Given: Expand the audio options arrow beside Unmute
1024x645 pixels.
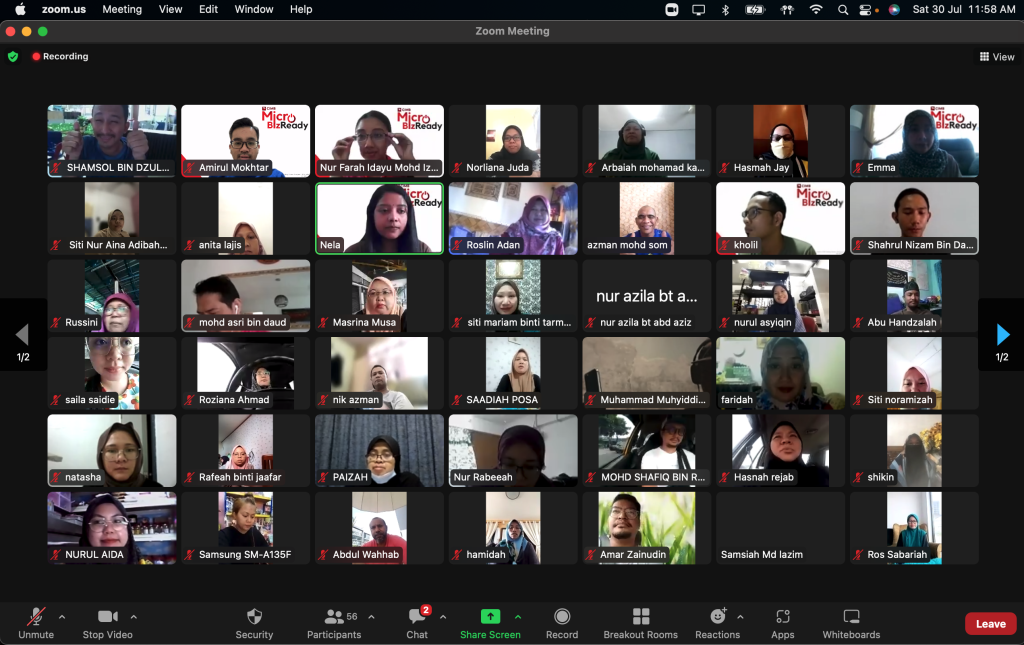Looking at the screenshot, I should coord(62,617).
